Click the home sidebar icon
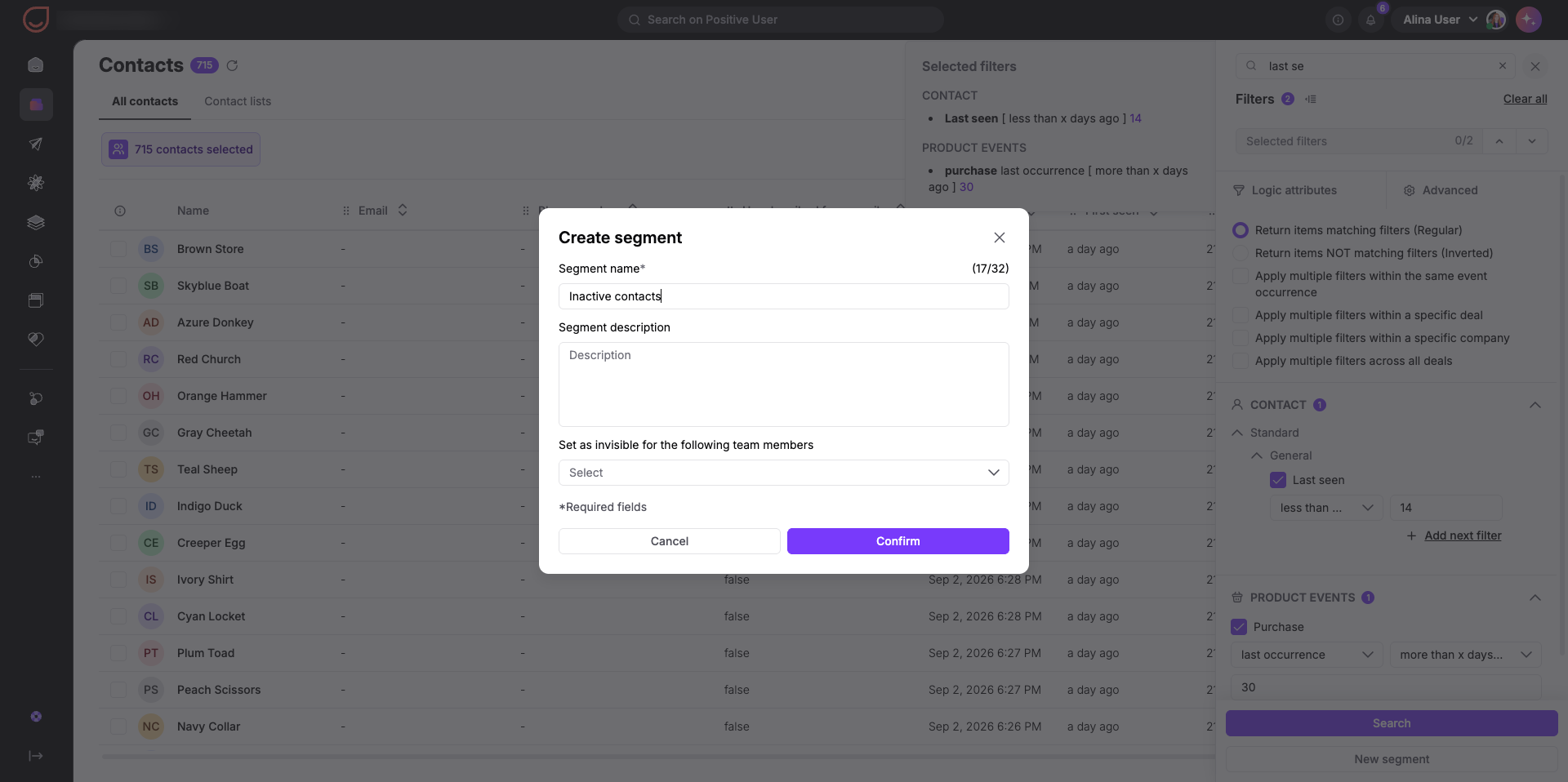1568x782 pixels. point(36,65)
